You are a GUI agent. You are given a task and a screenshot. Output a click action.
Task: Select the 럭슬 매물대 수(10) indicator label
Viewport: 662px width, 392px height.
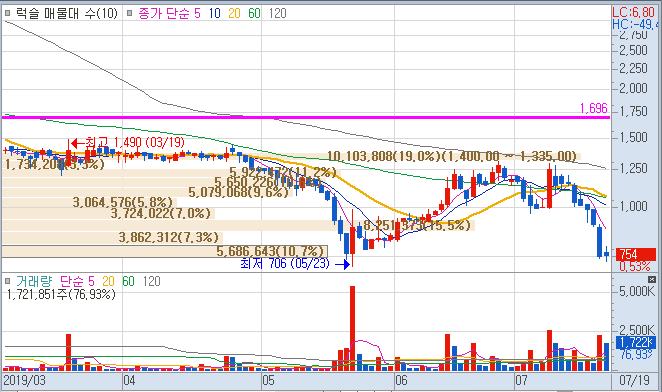click(x=67, y=14)
